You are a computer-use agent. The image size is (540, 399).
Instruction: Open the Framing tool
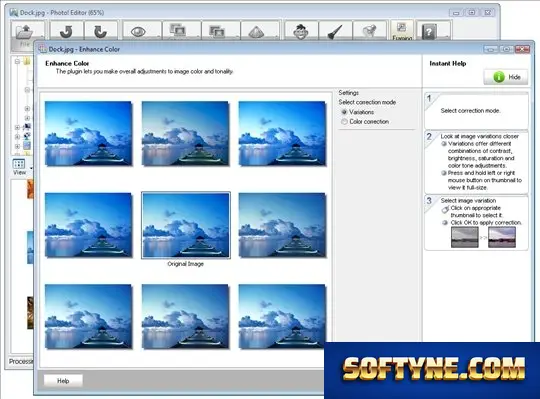tap(402, 31)
